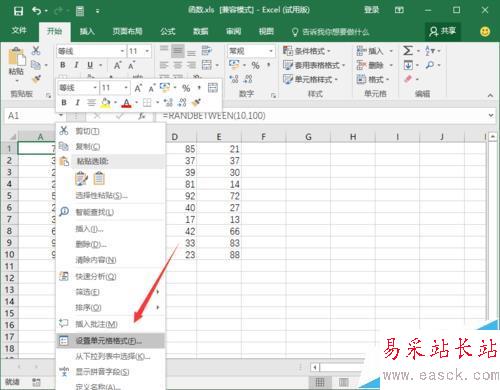Viewport: 500px width, 390px height.
Task: Click the Normal view icon in status bar
Action: point(320,382)
